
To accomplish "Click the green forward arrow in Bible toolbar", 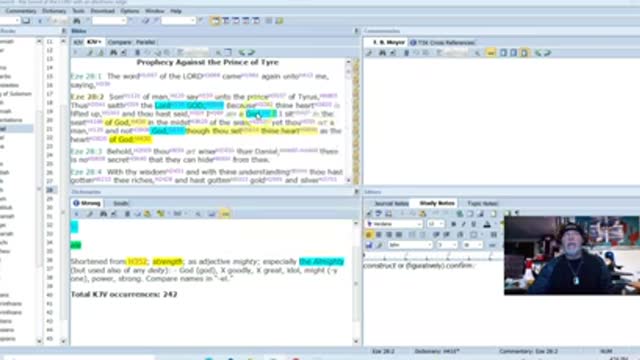I will click(x=251, y=52).
